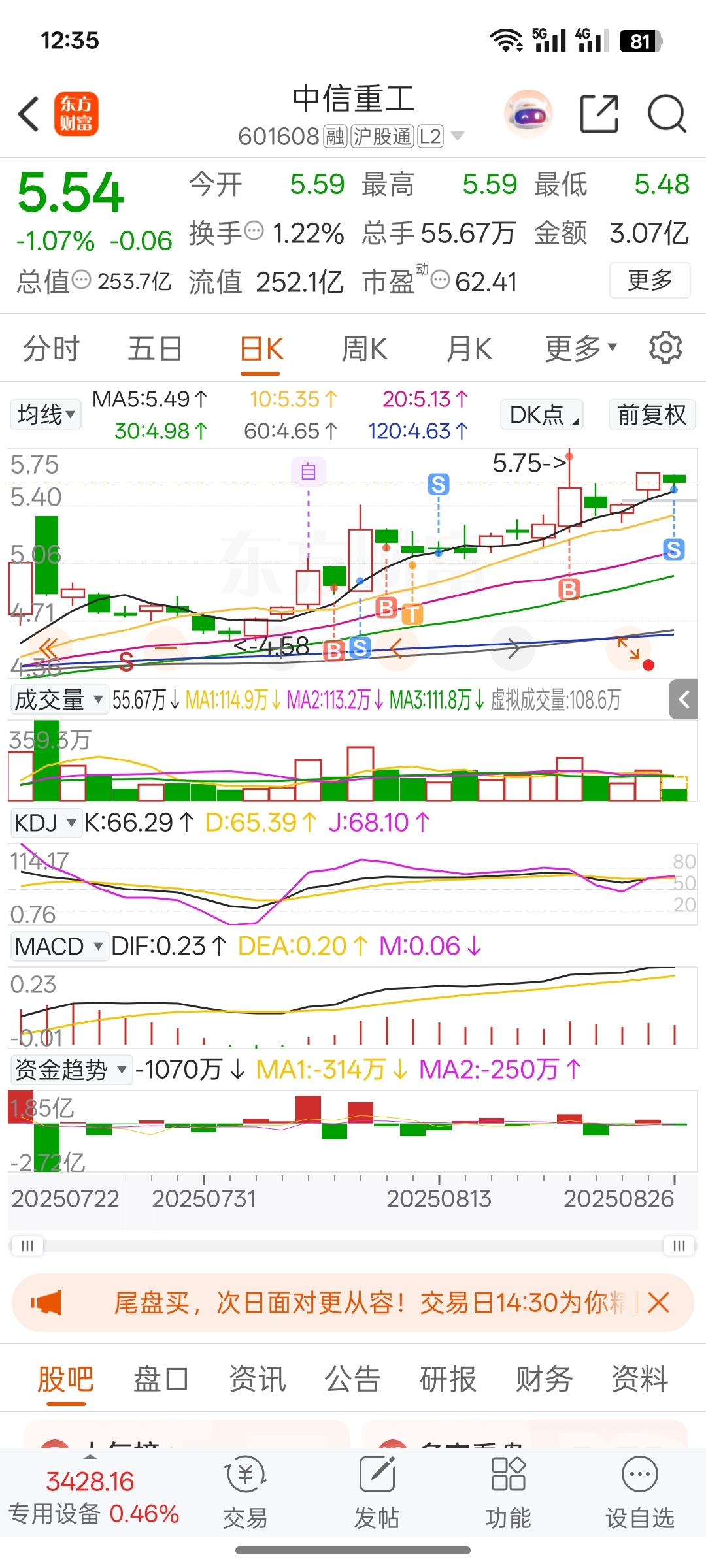Tap the fullscreen expand chart icon
Screen dimensions: 706x1568
click(x=628, y=649)
